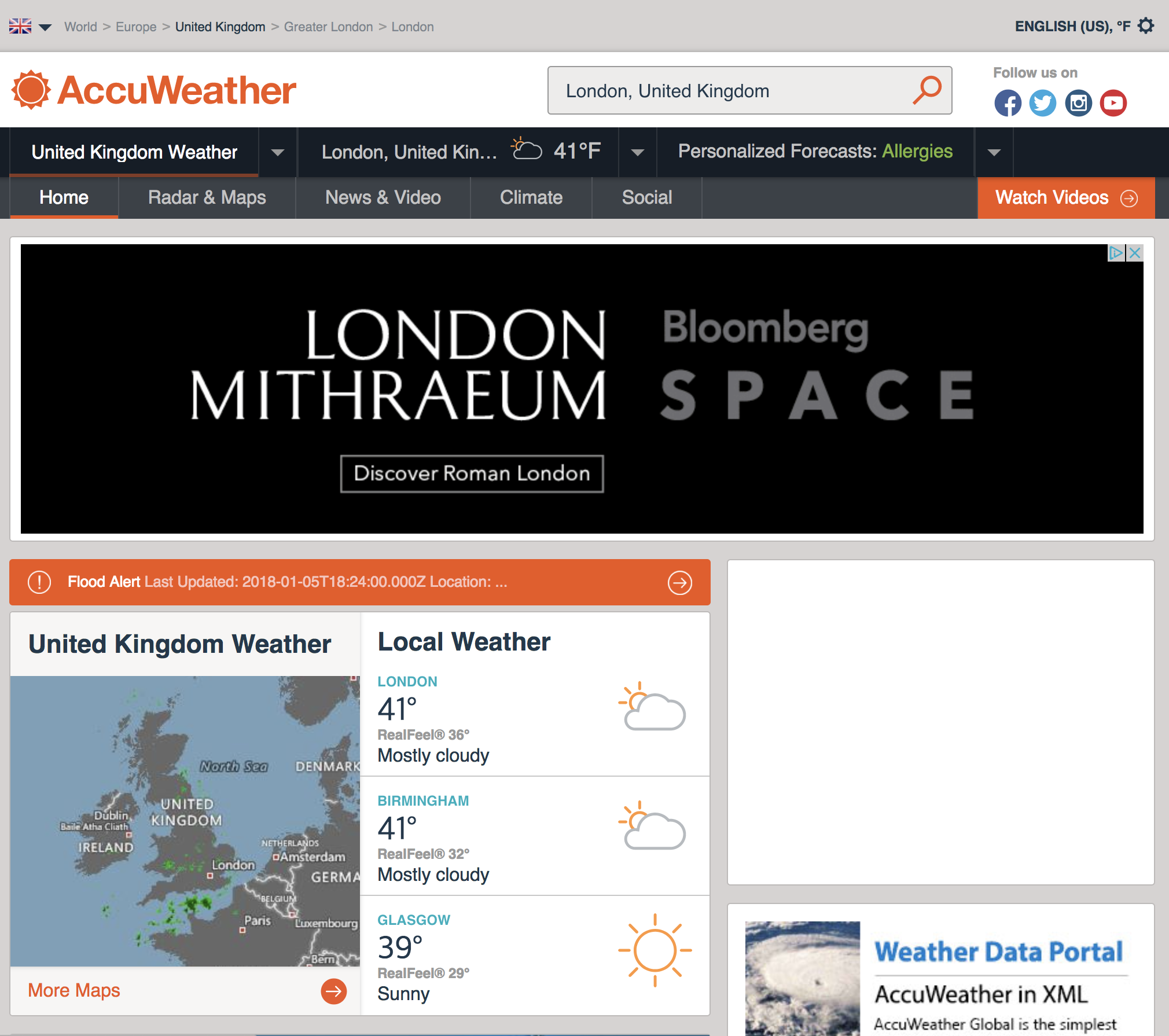Screen dimensions: 1169x1036
Task: Click the 'Local Weather' heading
Action: coord(464,642)
